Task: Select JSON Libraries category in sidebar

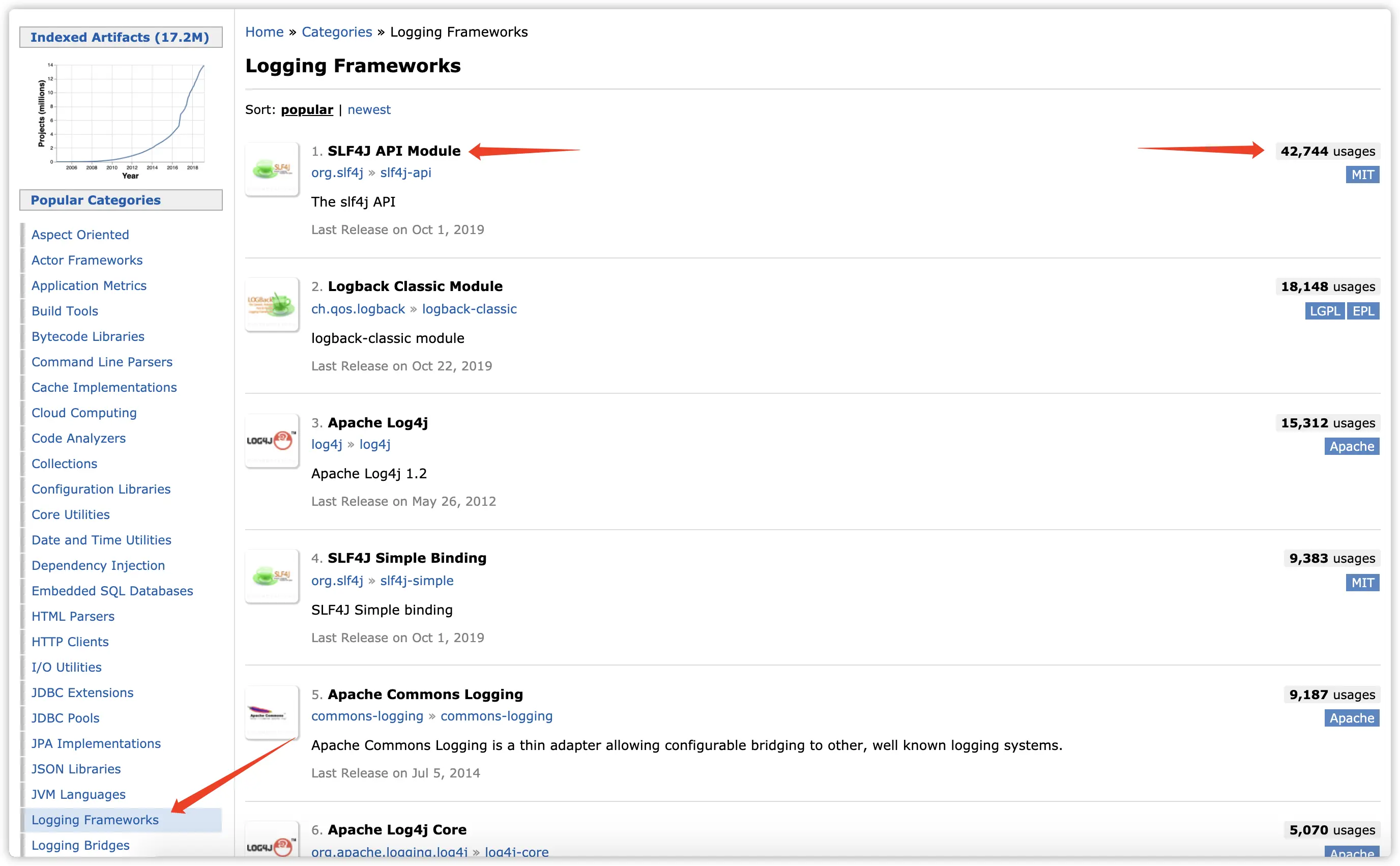Action: (76, 769)
